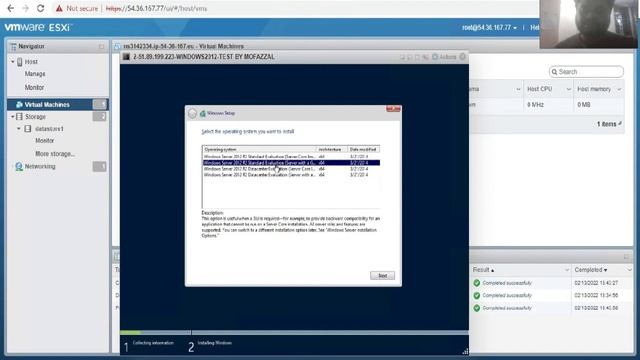640x360 pixels.
Task: Close the VM console with the round X icon
Action: coord(462,57)
